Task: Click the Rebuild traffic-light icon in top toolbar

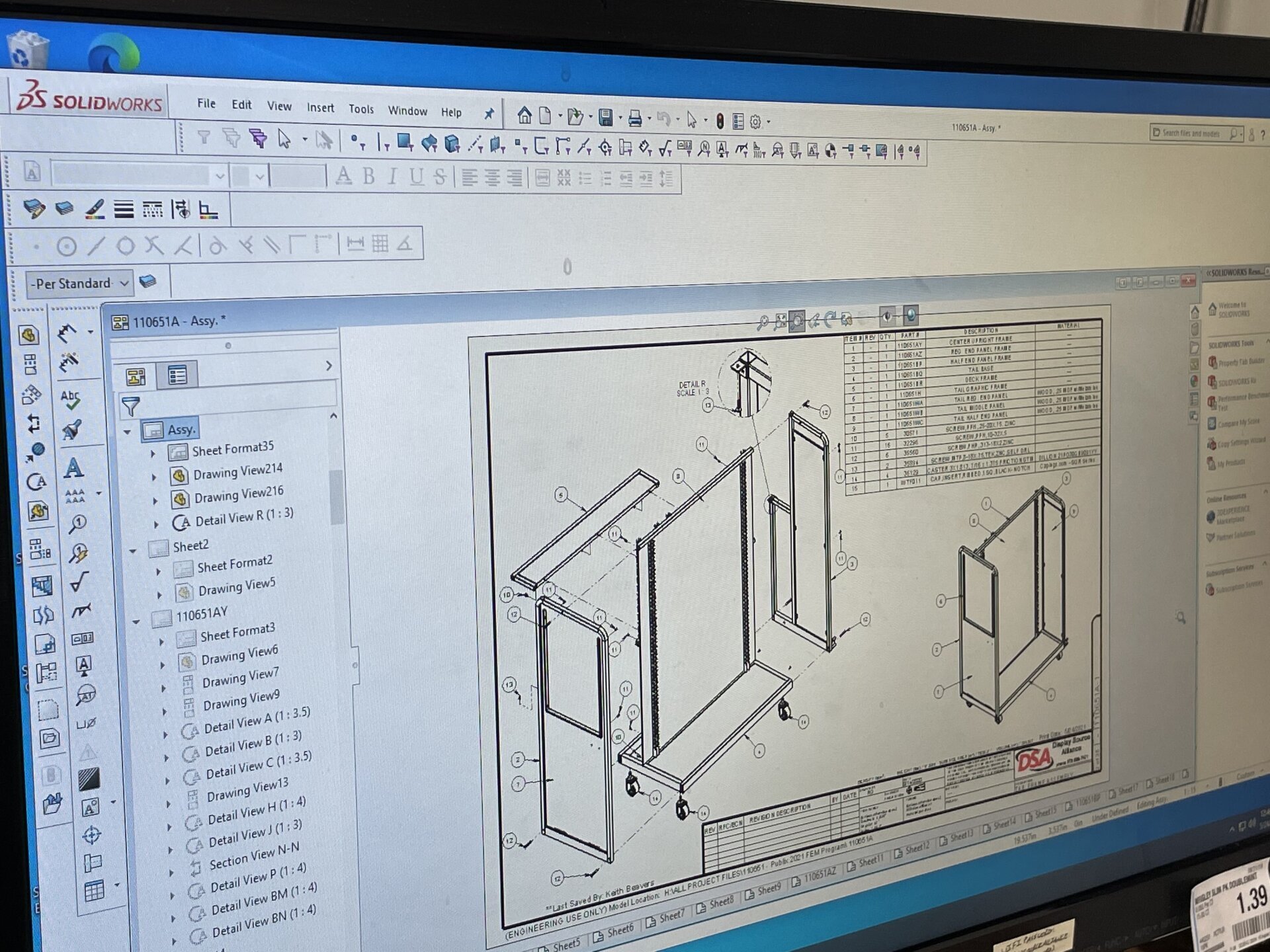Action: pos(720,122)
